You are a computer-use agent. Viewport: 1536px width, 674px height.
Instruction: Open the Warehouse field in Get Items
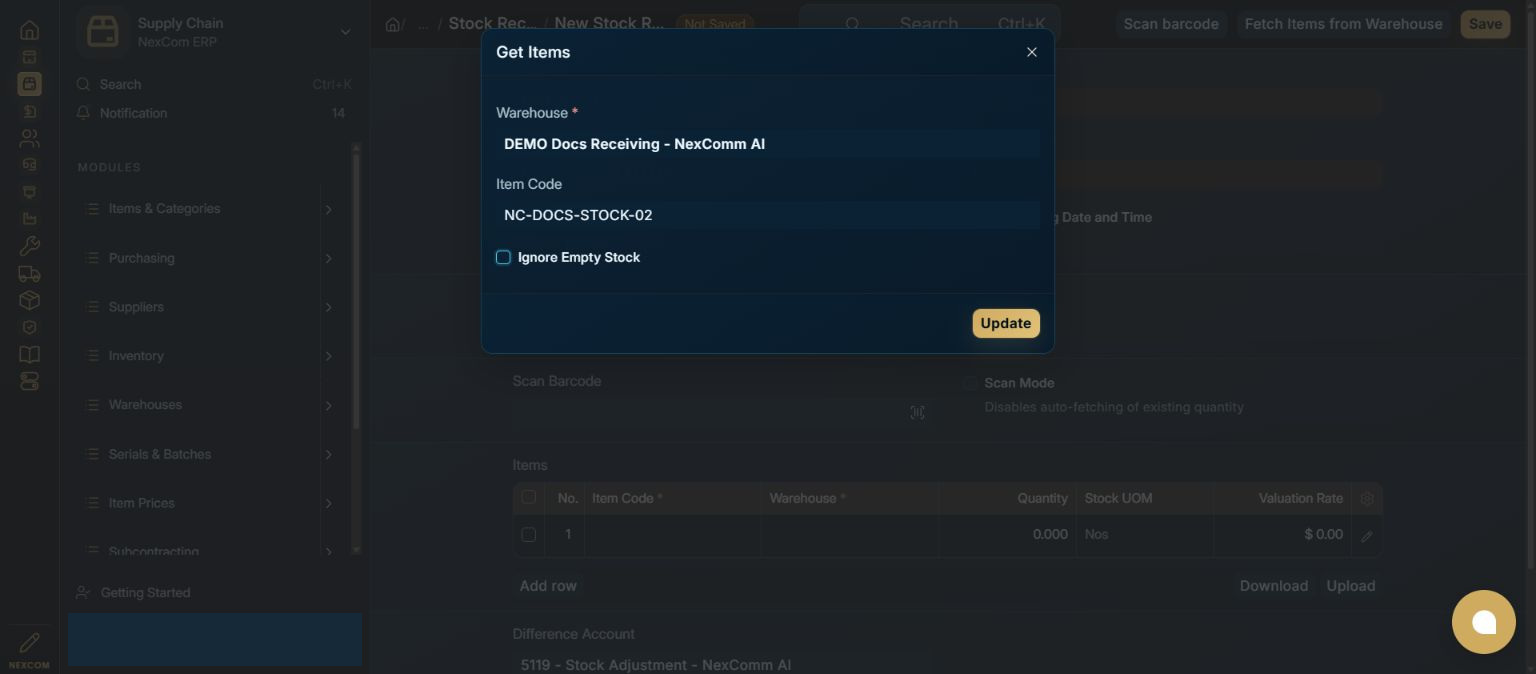(x=768, y=144)
